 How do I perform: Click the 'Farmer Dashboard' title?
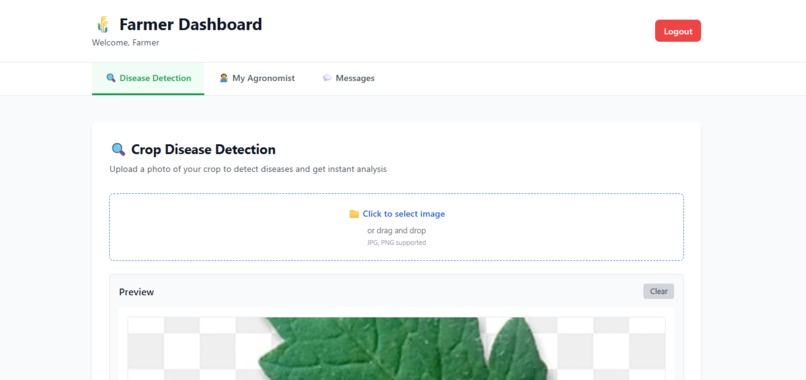[191, 24]
